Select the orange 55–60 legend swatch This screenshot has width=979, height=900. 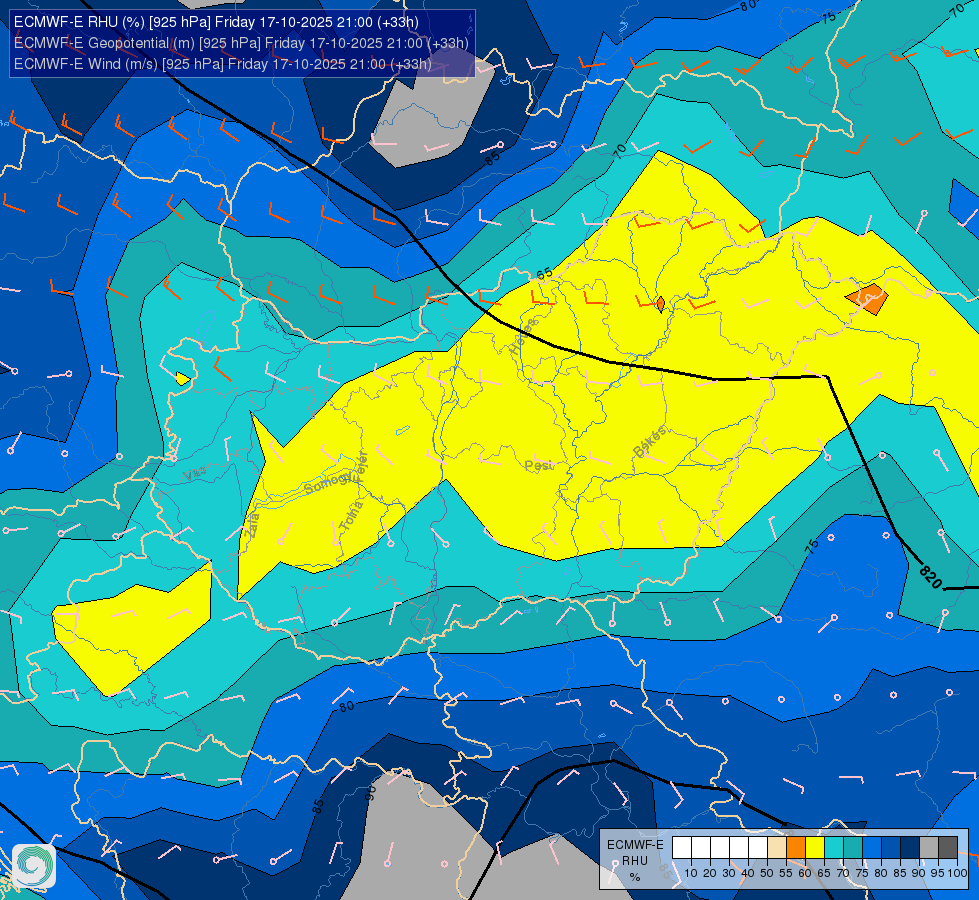pos(796,847)
